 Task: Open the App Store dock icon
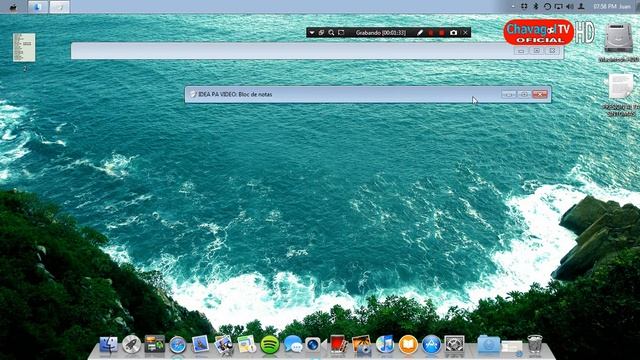[431, 345]
